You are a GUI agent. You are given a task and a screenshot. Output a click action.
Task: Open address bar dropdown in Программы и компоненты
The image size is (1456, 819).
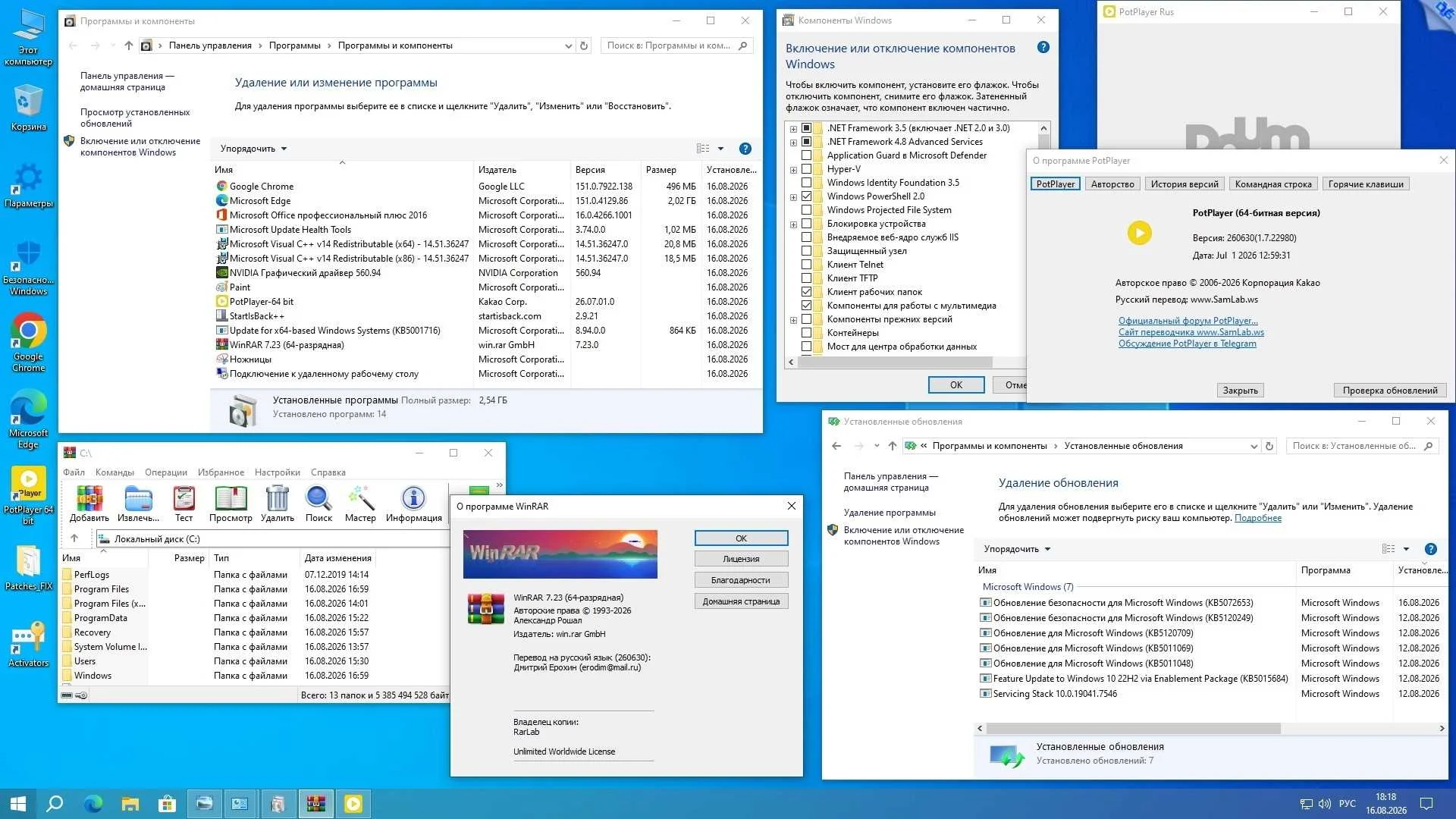[568, 45]
